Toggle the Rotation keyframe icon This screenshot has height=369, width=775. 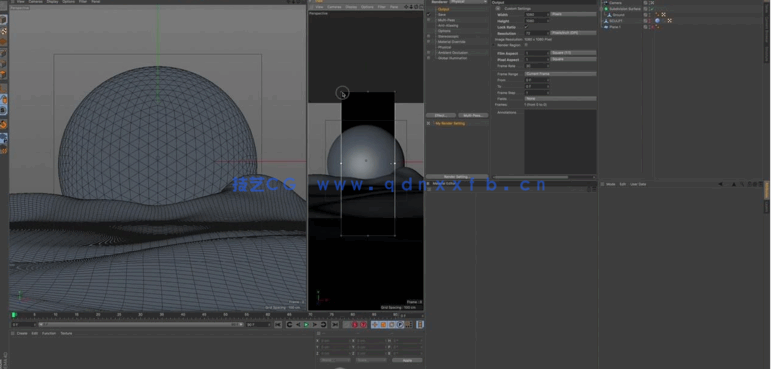[x=391, y=325]
